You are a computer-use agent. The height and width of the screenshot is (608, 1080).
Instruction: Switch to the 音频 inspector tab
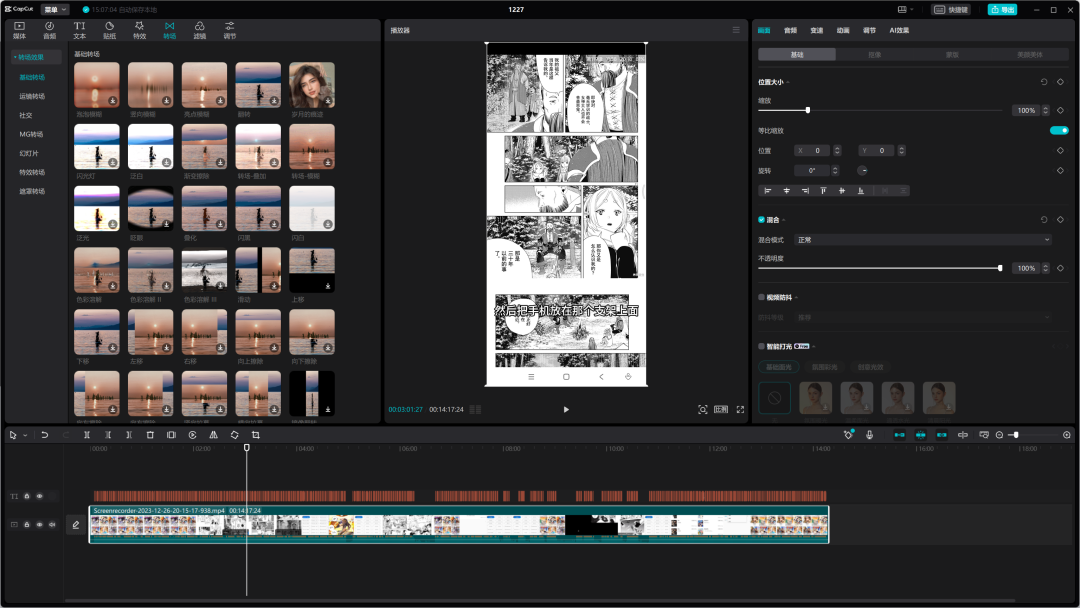click(x=790, y=30)
